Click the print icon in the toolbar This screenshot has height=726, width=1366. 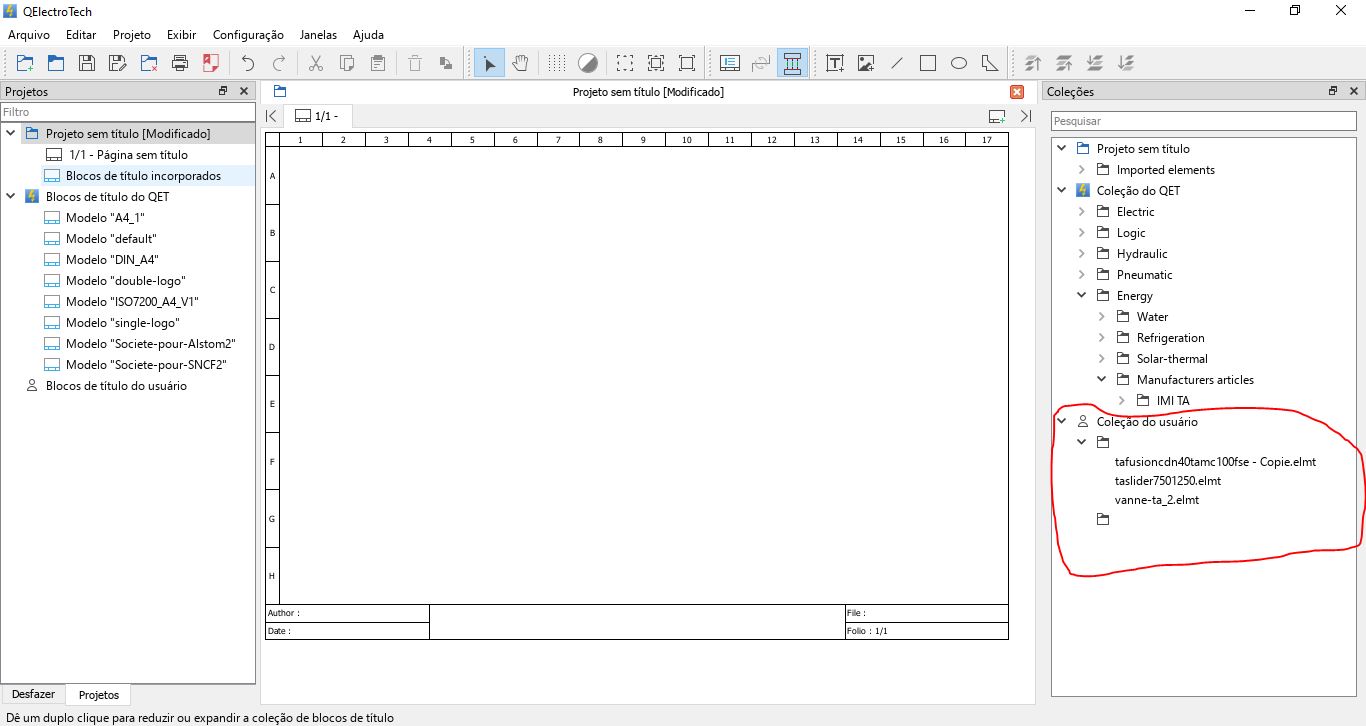180,64
